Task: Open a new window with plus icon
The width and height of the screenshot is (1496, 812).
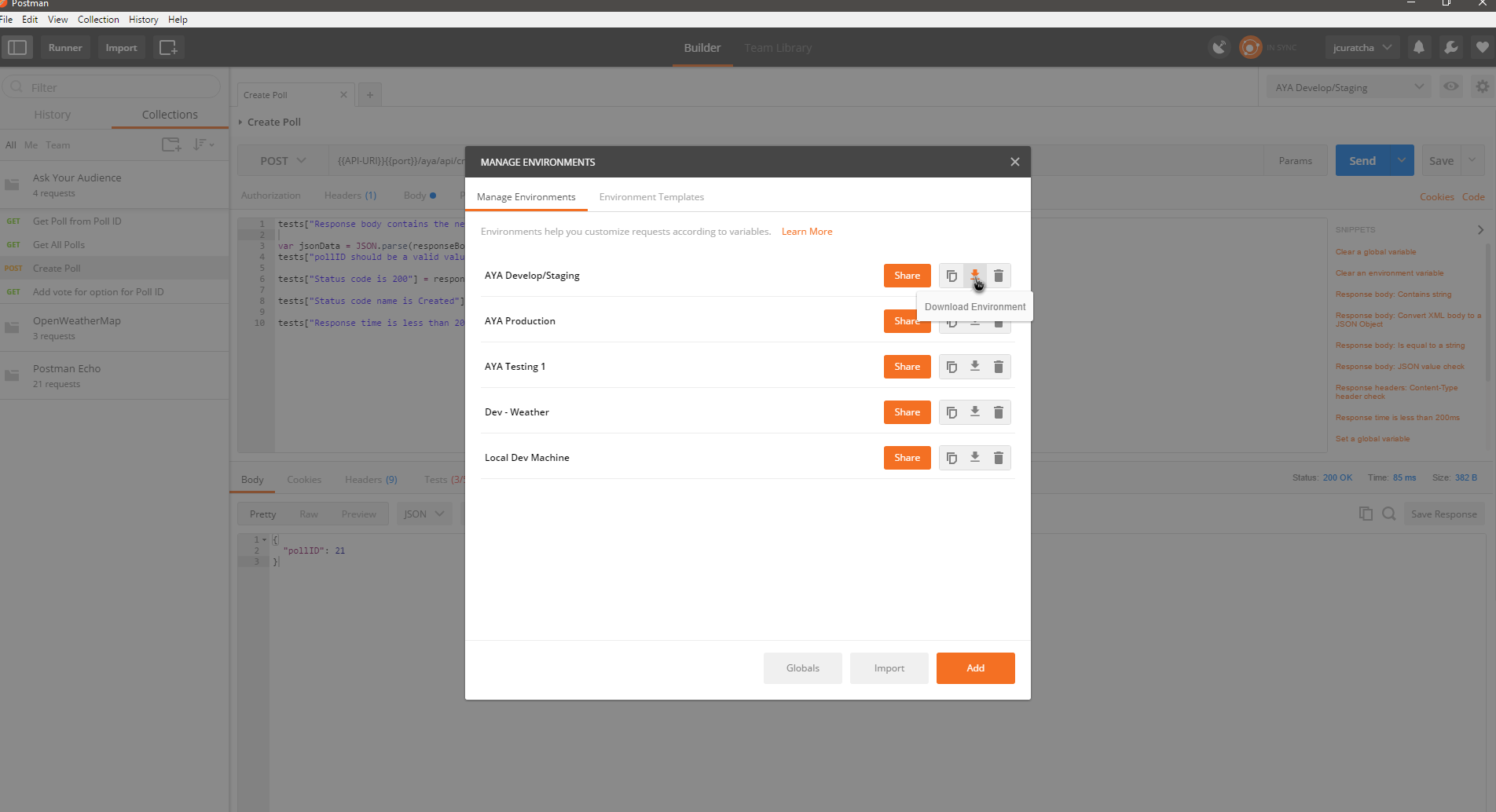Action: pos(168,48)
